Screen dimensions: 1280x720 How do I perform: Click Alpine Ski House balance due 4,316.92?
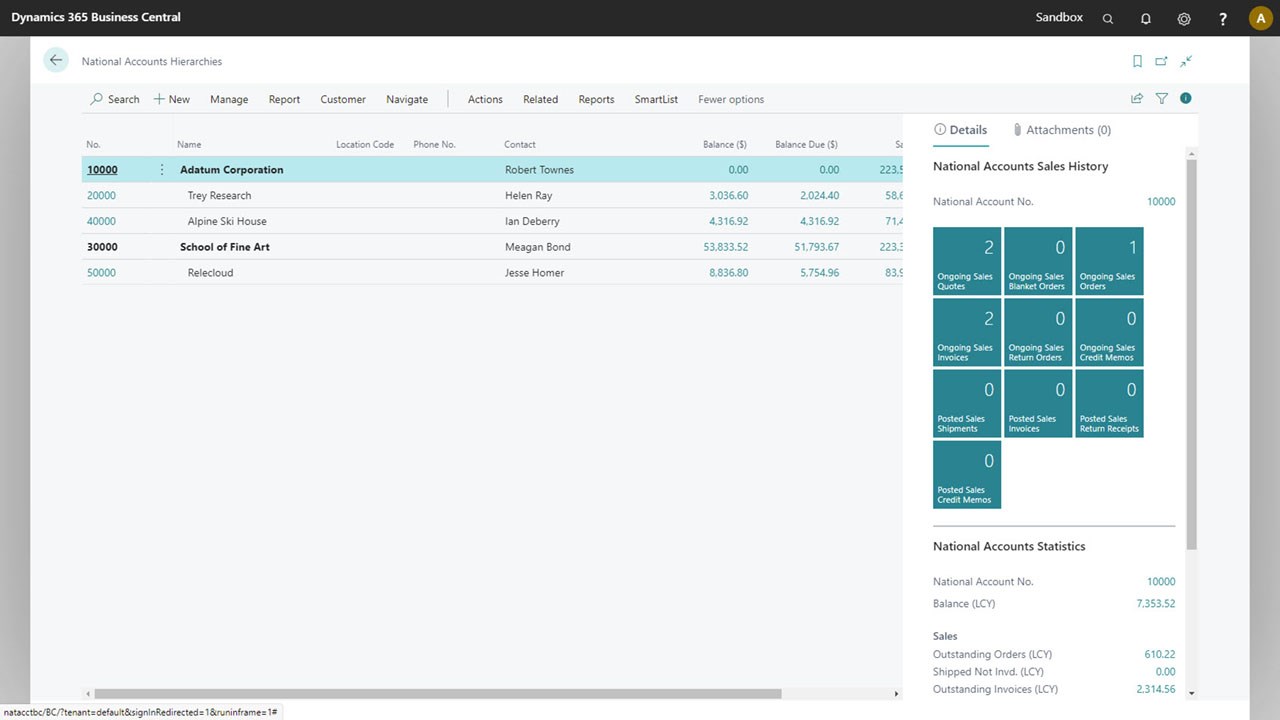[x=819, y=222]
